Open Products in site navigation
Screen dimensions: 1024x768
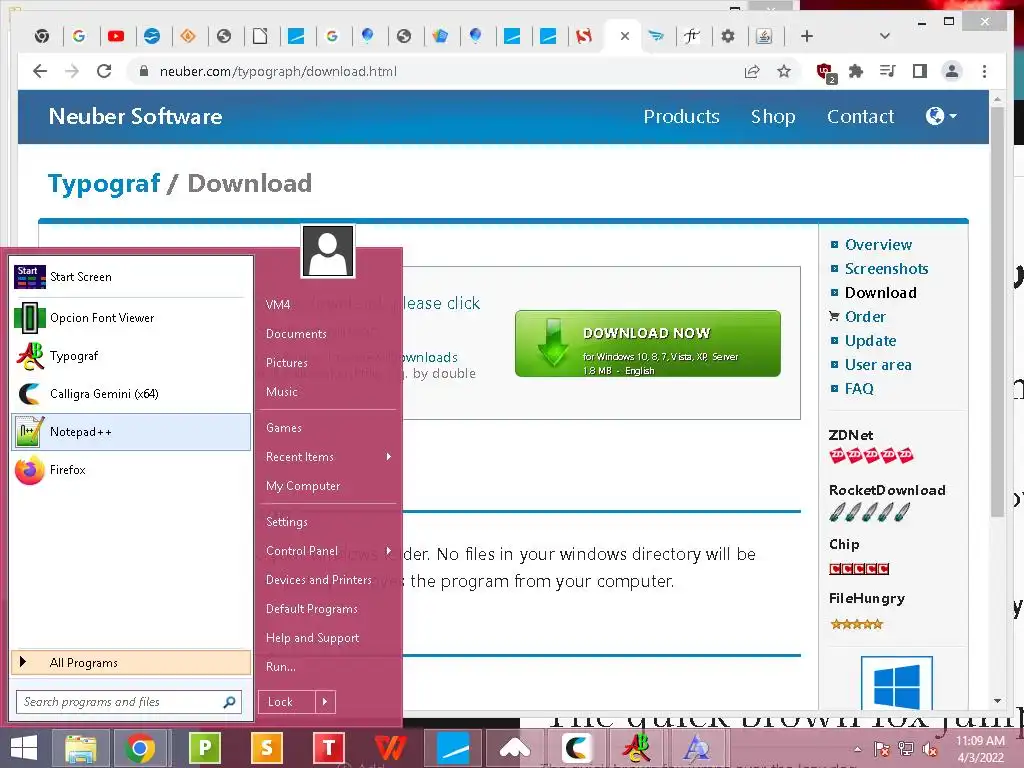(681, 116)
